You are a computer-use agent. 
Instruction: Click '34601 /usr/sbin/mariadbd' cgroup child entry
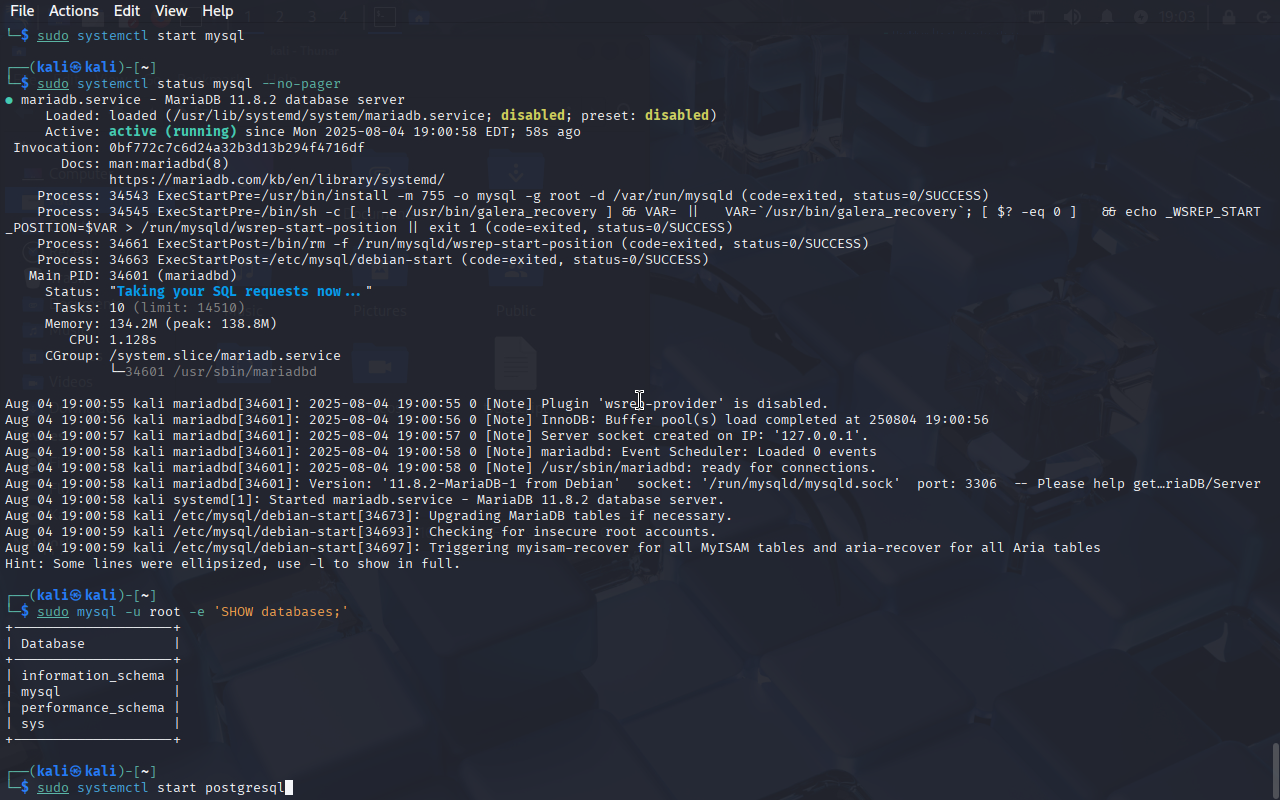point(221,372)
